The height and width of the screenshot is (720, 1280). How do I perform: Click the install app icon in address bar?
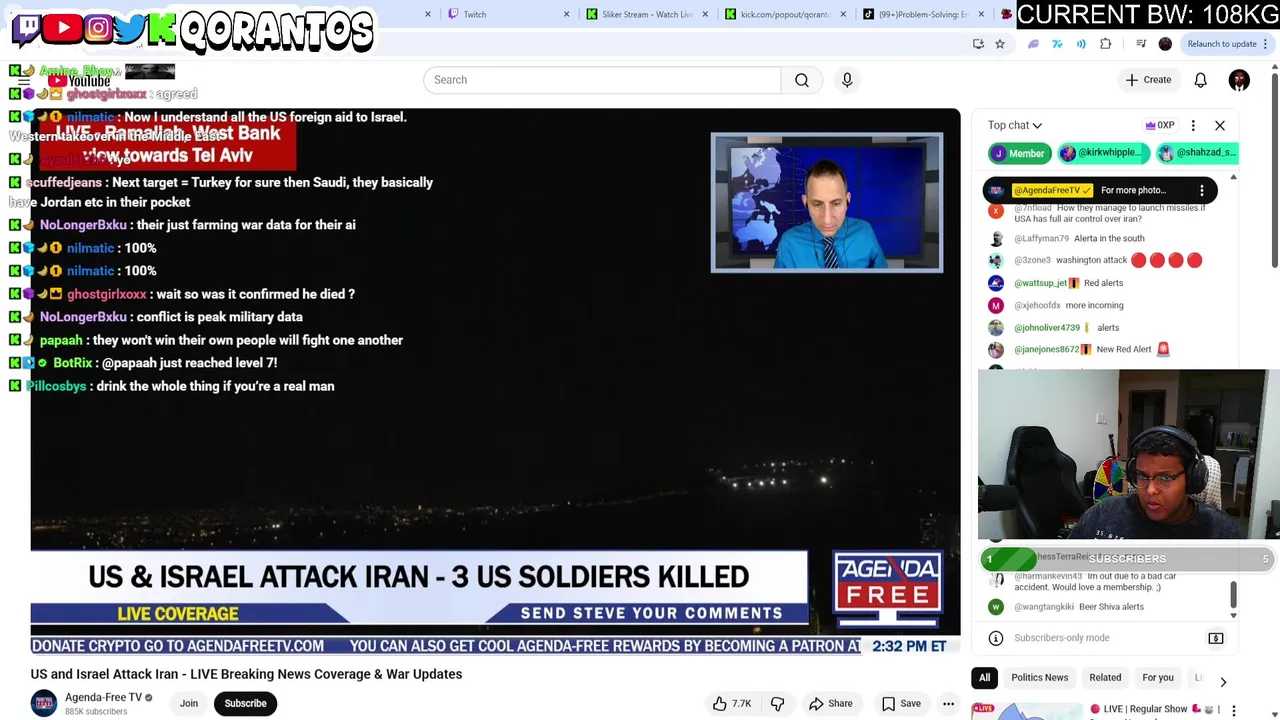(x=978, y=44)
